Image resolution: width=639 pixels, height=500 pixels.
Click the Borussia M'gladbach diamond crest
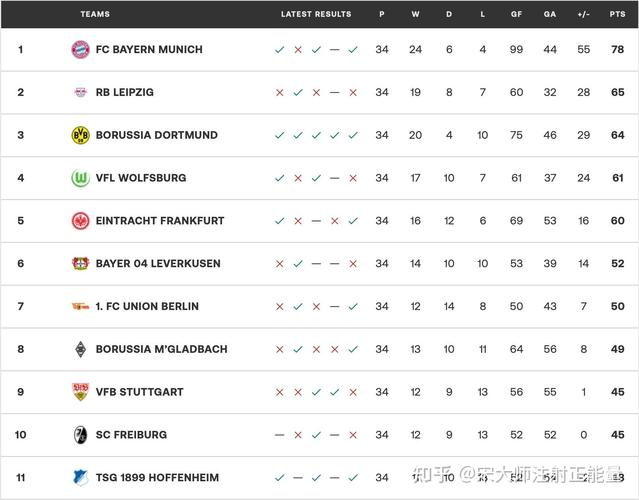(80, 349)
